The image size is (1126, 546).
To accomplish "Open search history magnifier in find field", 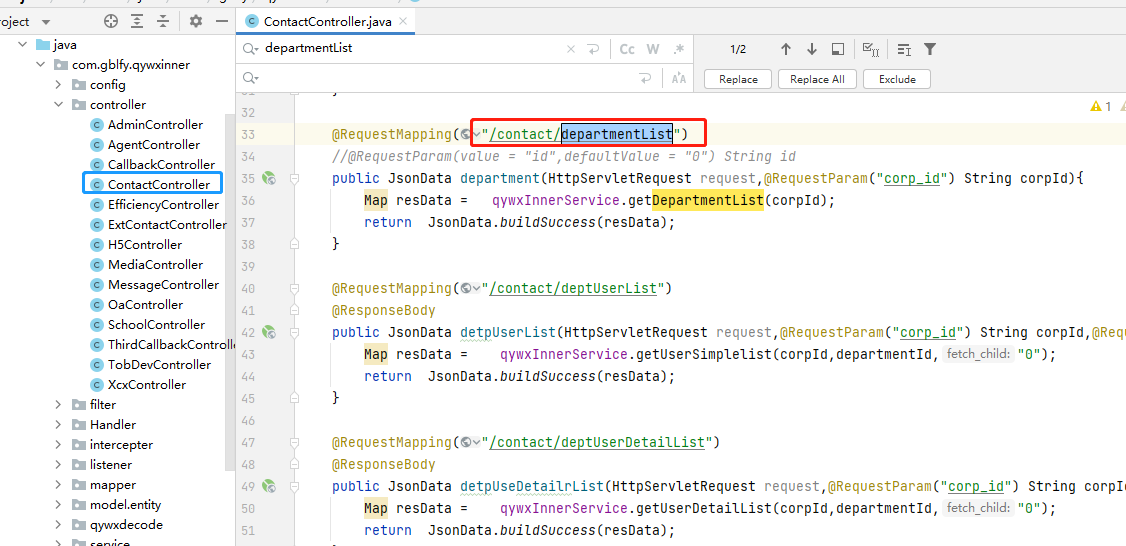I will point(251,50).
